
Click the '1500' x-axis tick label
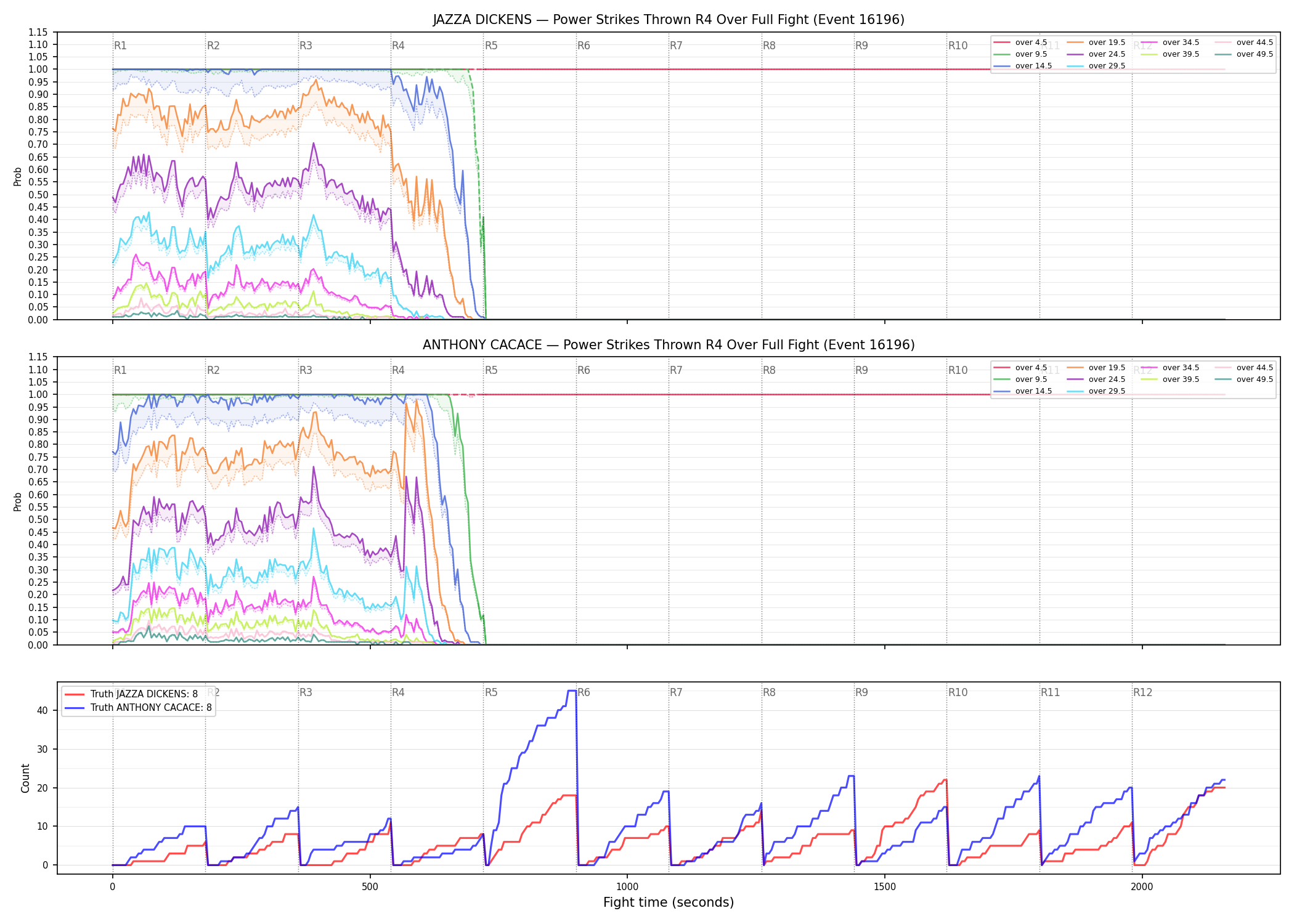(x=885, y=886)
